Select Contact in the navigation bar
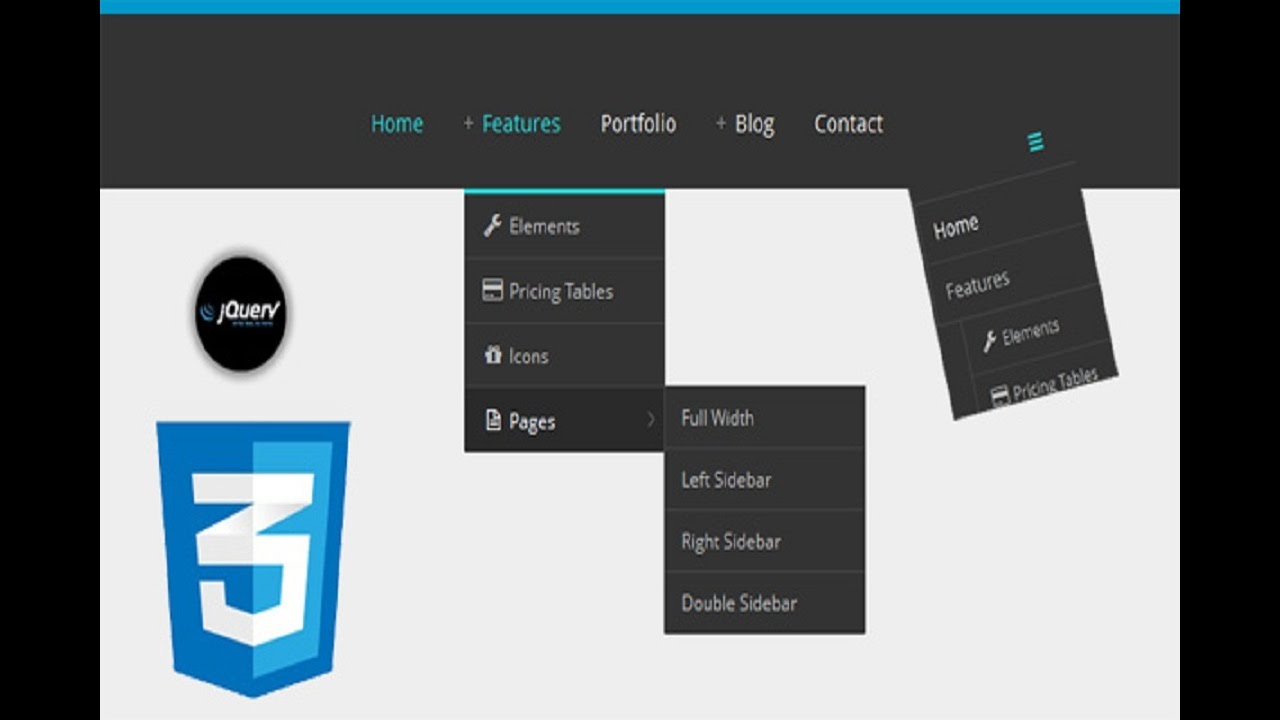Viewport: 1280px width, 720px height. pyautogui.click(x=848, y=124)
